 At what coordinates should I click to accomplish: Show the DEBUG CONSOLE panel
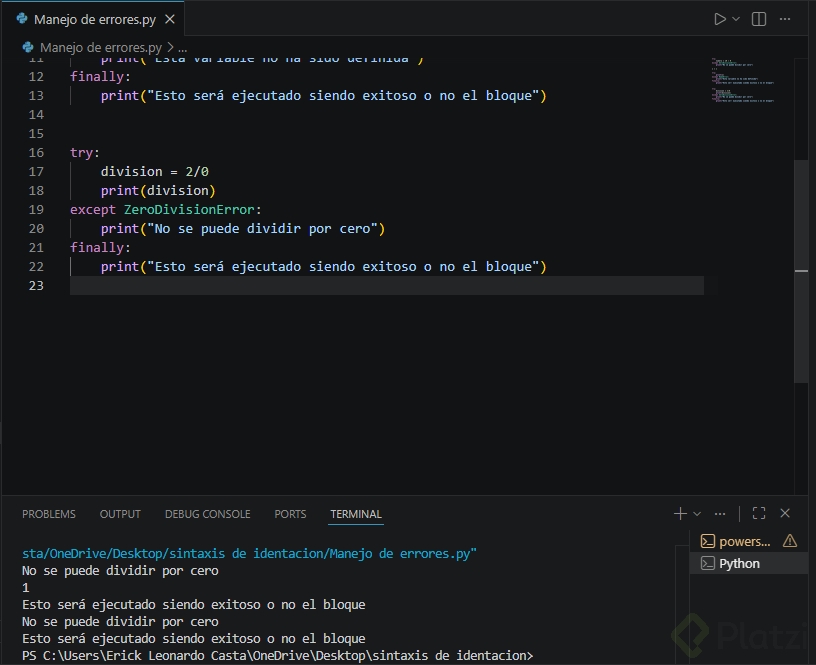[208, 514]
